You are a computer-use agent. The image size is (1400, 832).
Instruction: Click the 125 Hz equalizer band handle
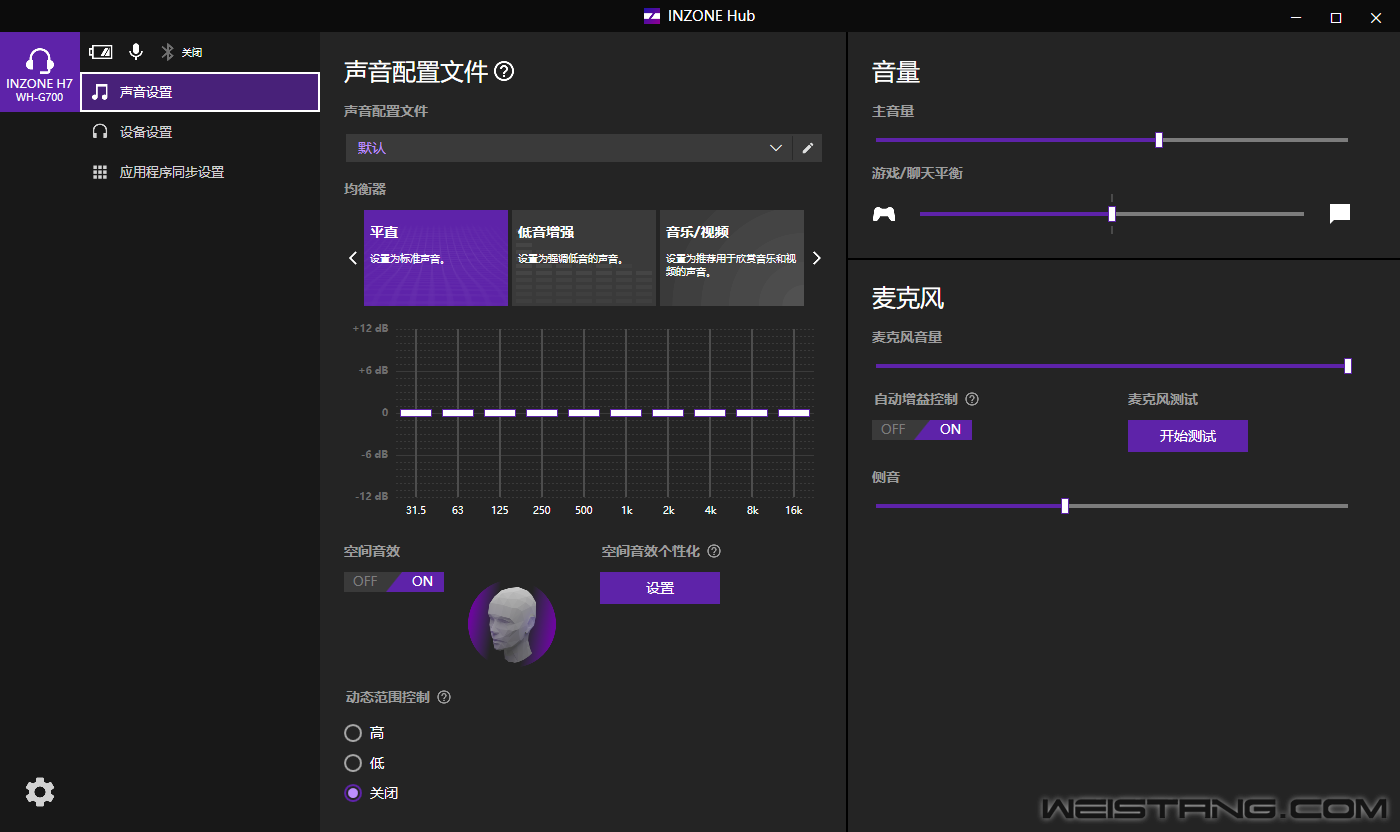[500, 413]
